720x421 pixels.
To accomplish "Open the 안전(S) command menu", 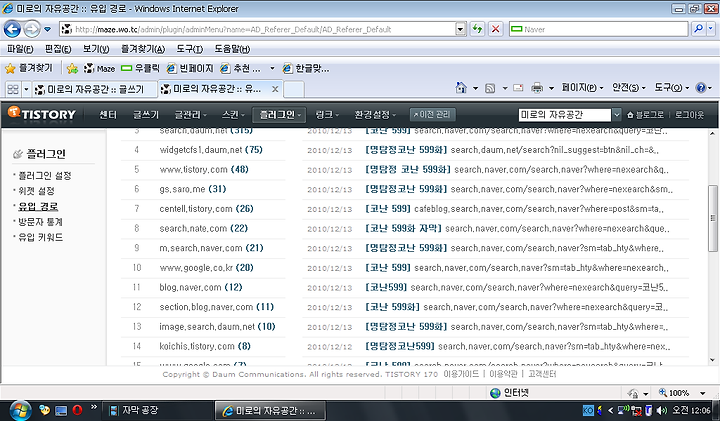I will 628,88.
